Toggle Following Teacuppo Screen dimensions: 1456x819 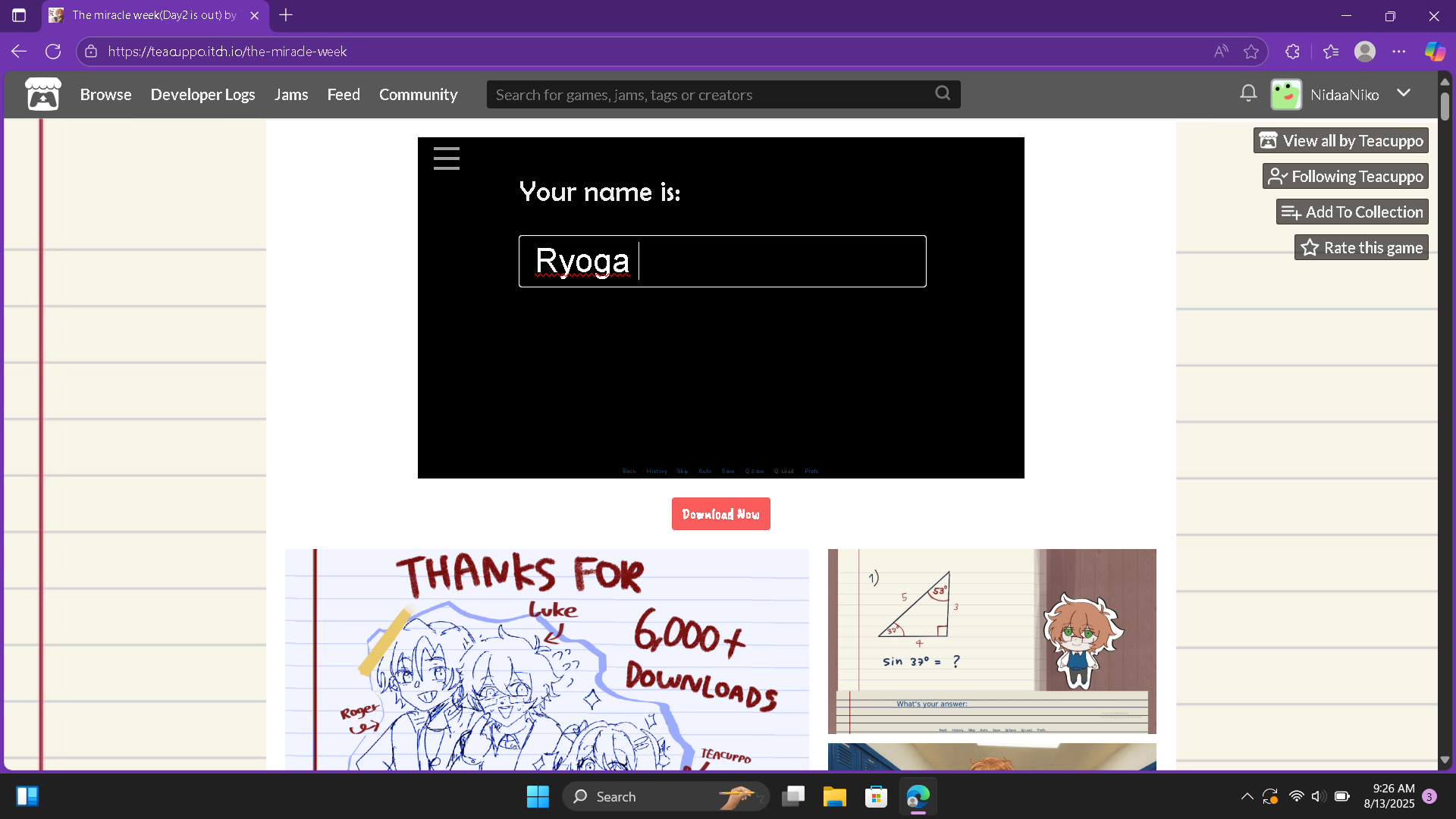[x=1345, y=177]
